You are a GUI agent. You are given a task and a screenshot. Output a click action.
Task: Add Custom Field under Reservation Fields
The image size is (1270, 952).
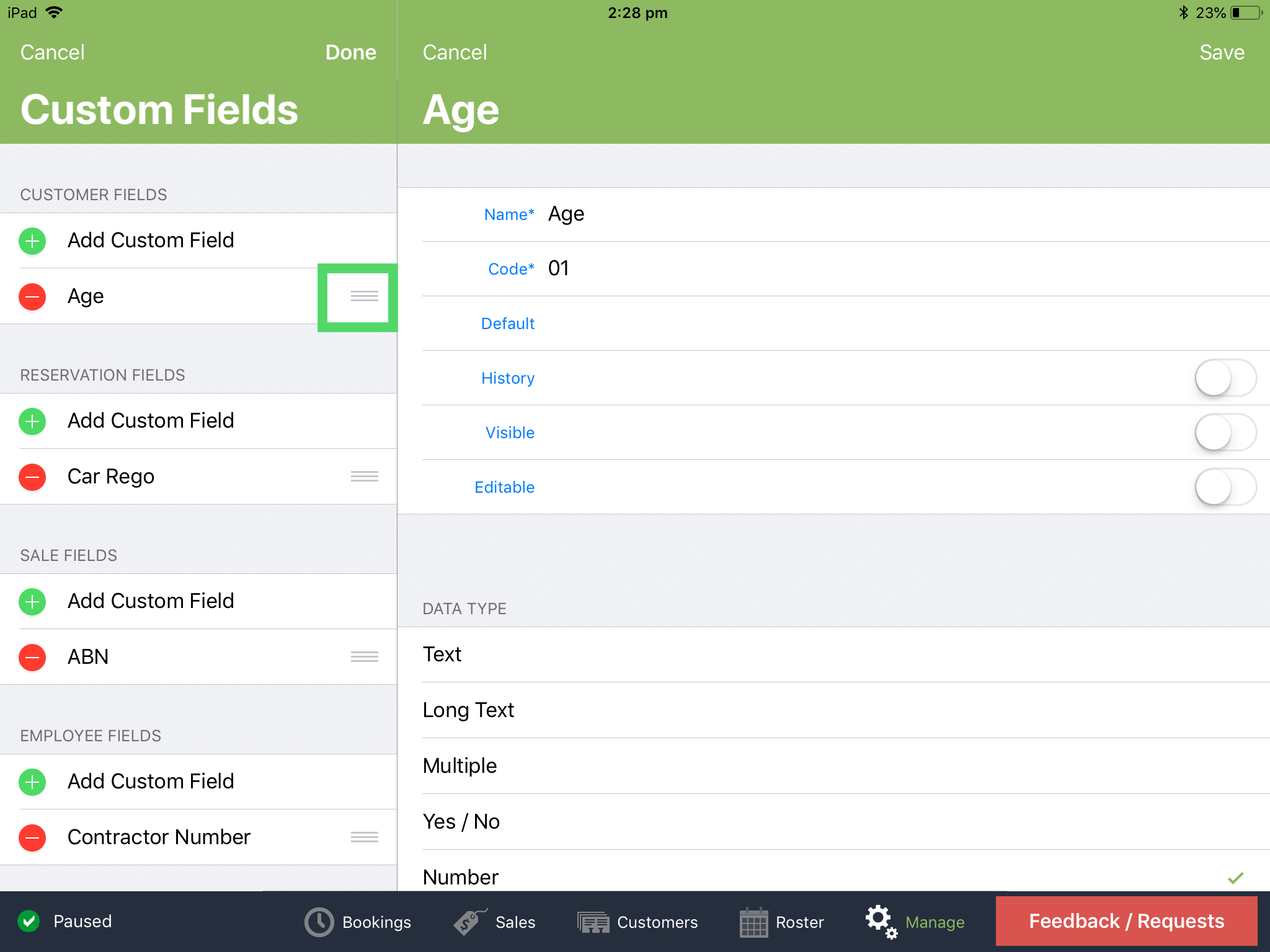[x=198, y=421]
